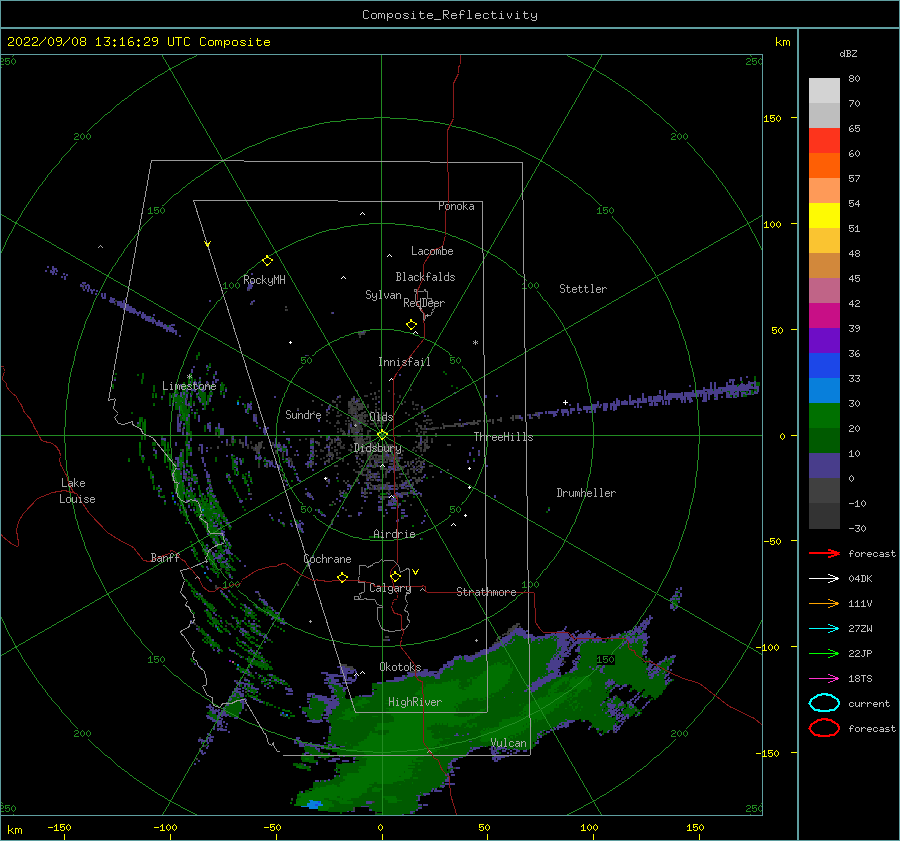900x841 pixels.
Task: Select the blue 36 dBZ color swatch
Action: click(x=824, y=366)
